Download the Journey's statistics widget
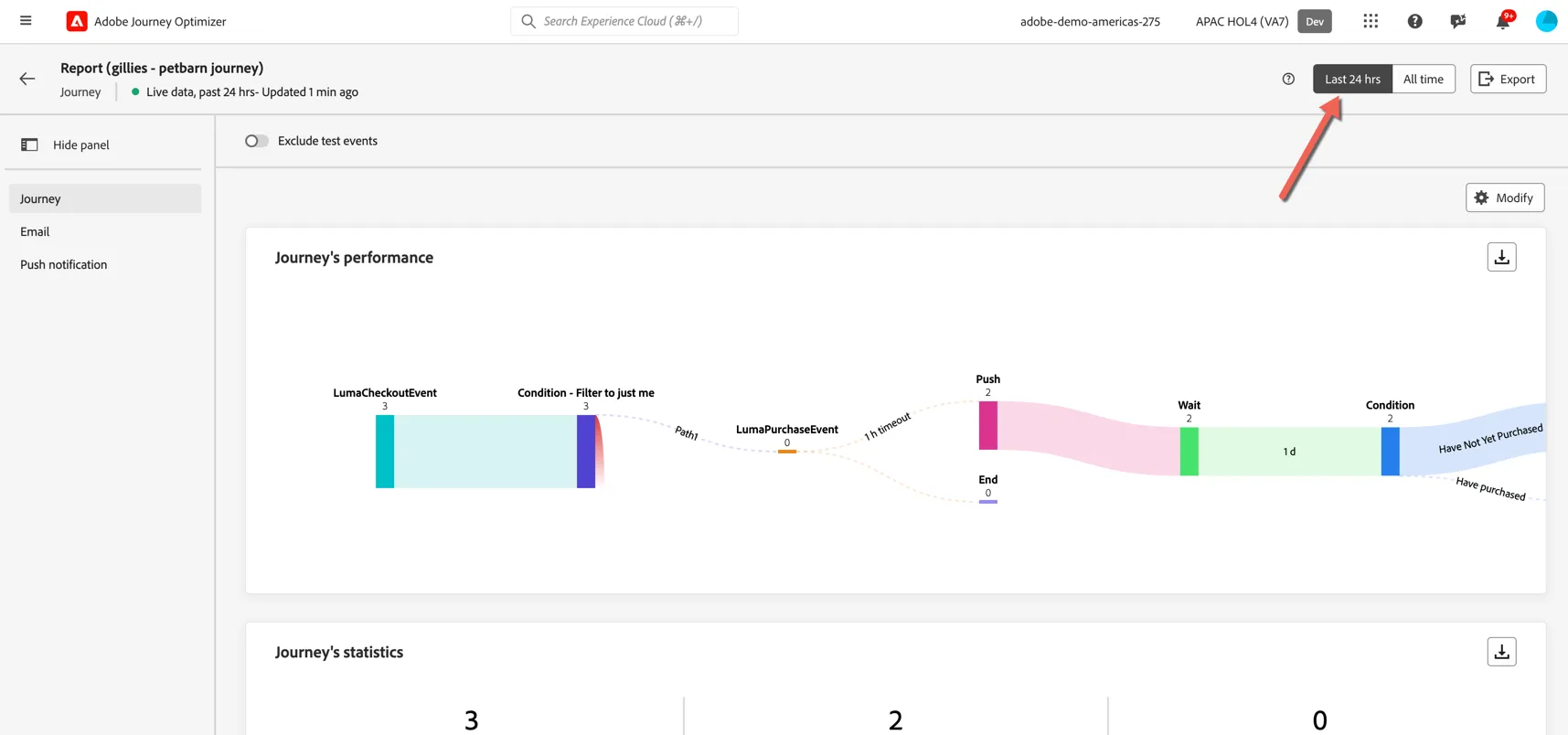The width and height of the screenshot is (1568, 735). point(1501,652)
